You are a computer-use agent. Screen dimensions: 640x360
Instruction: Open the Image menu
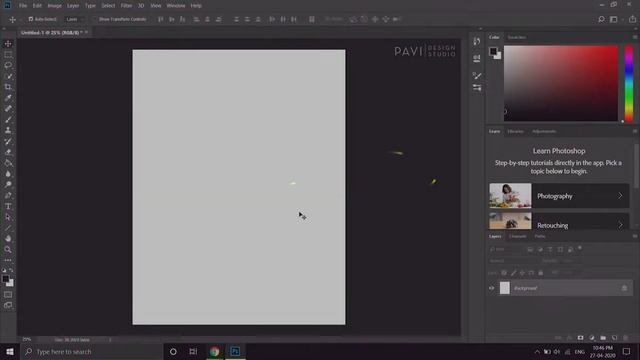click(x=54, y=6)
